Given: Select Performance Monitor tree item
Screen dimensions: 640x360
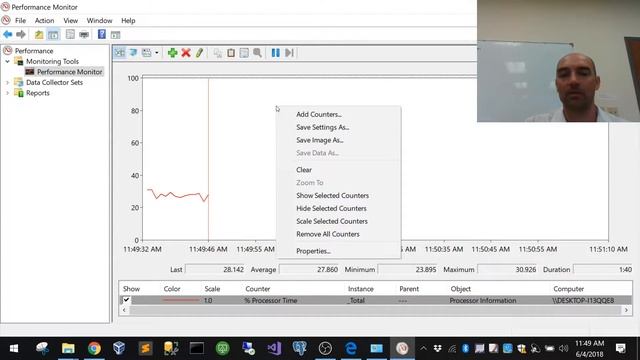Looking at the screenshot, I should click(x=69, y=72).
